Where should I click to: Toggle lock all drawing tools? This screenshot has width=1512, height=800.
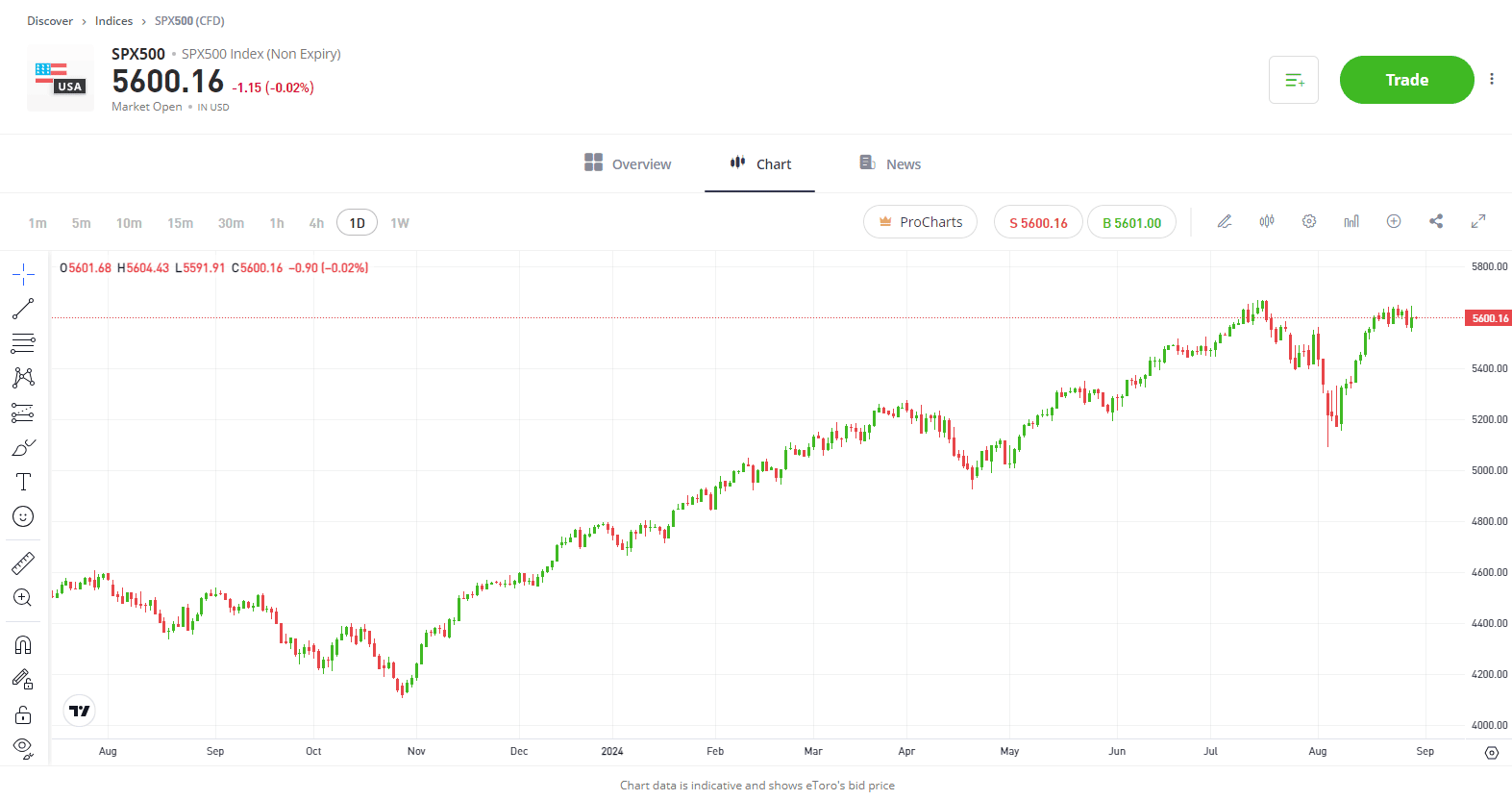tap(23, 714)
